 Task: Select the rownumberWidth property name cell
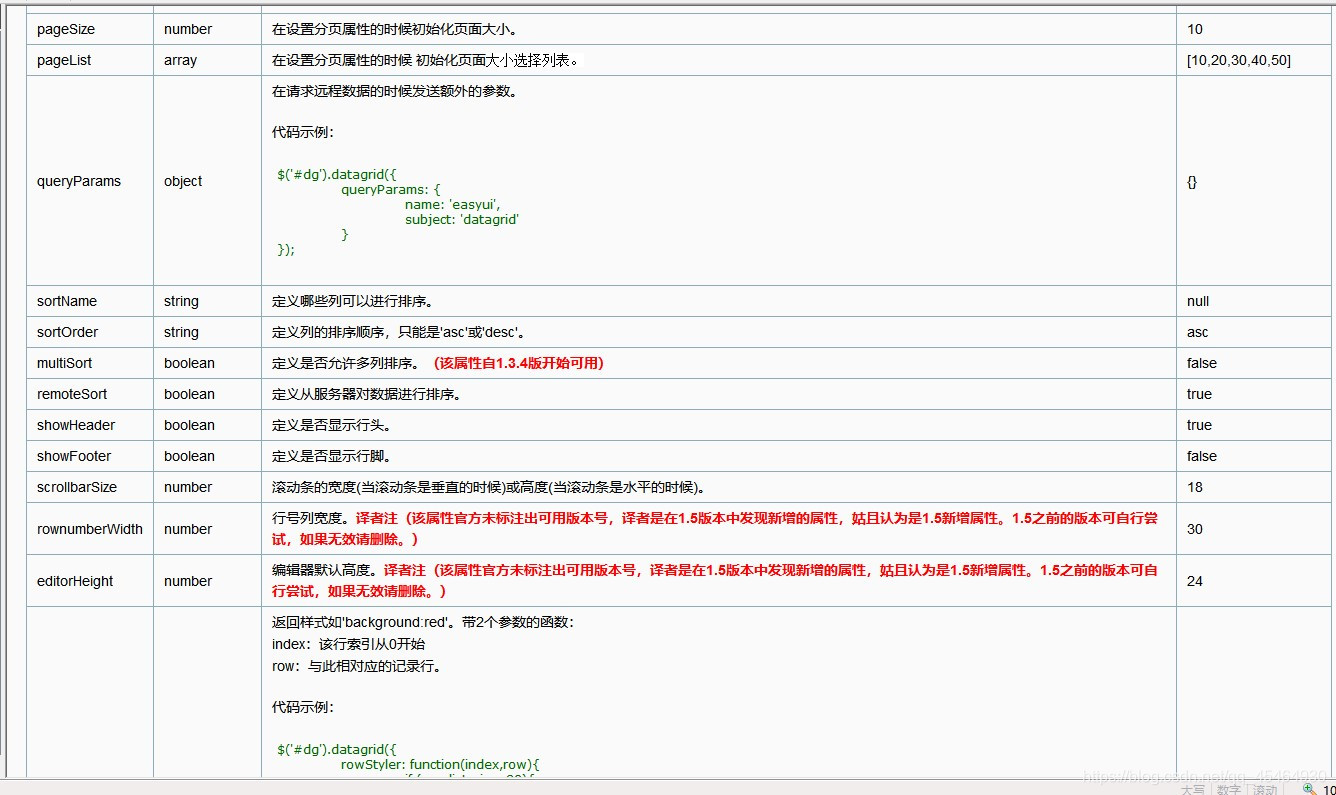point(90,529)
